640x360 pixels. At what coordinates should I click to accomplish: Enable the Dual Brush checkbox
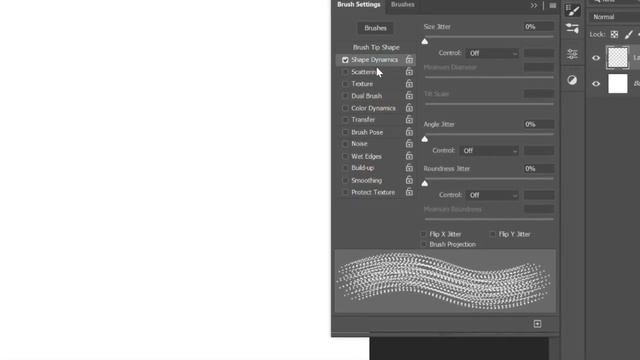point(345,96)
